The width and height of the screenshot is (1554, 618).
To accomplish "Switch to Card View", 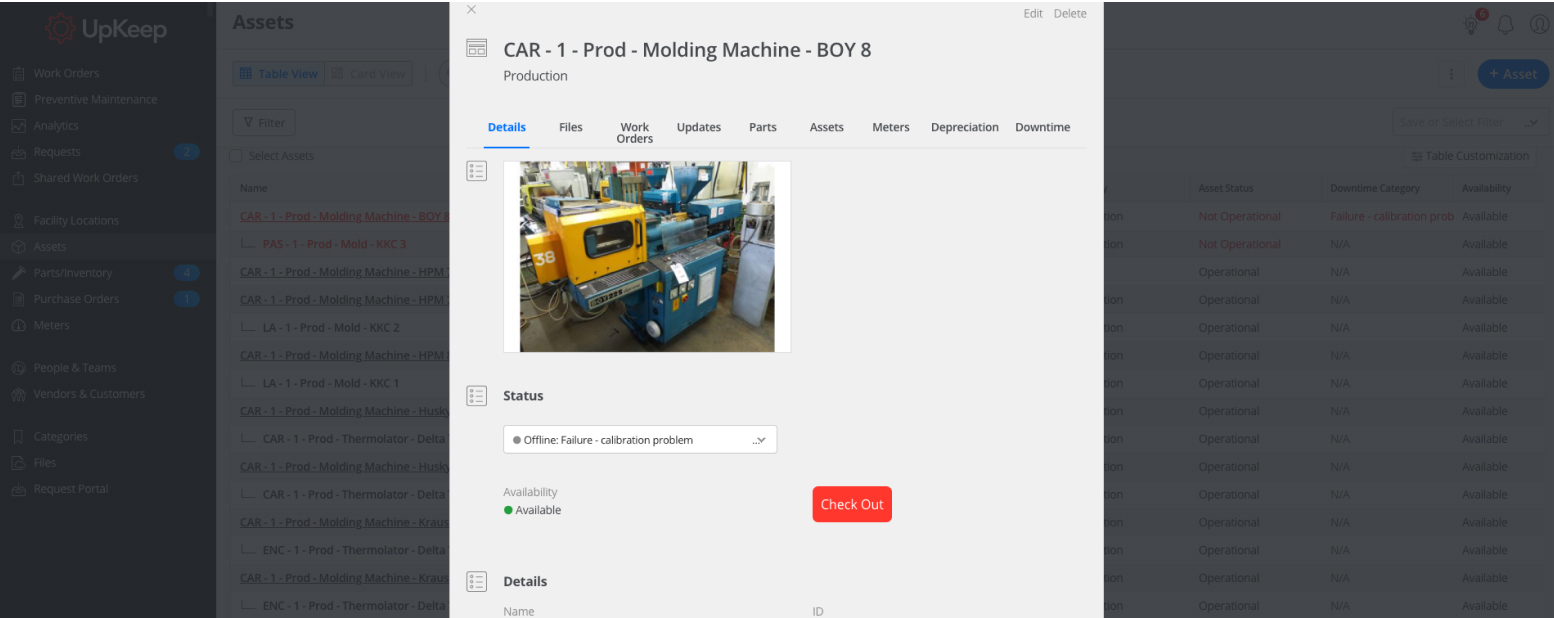I will [x=368, y=73].
